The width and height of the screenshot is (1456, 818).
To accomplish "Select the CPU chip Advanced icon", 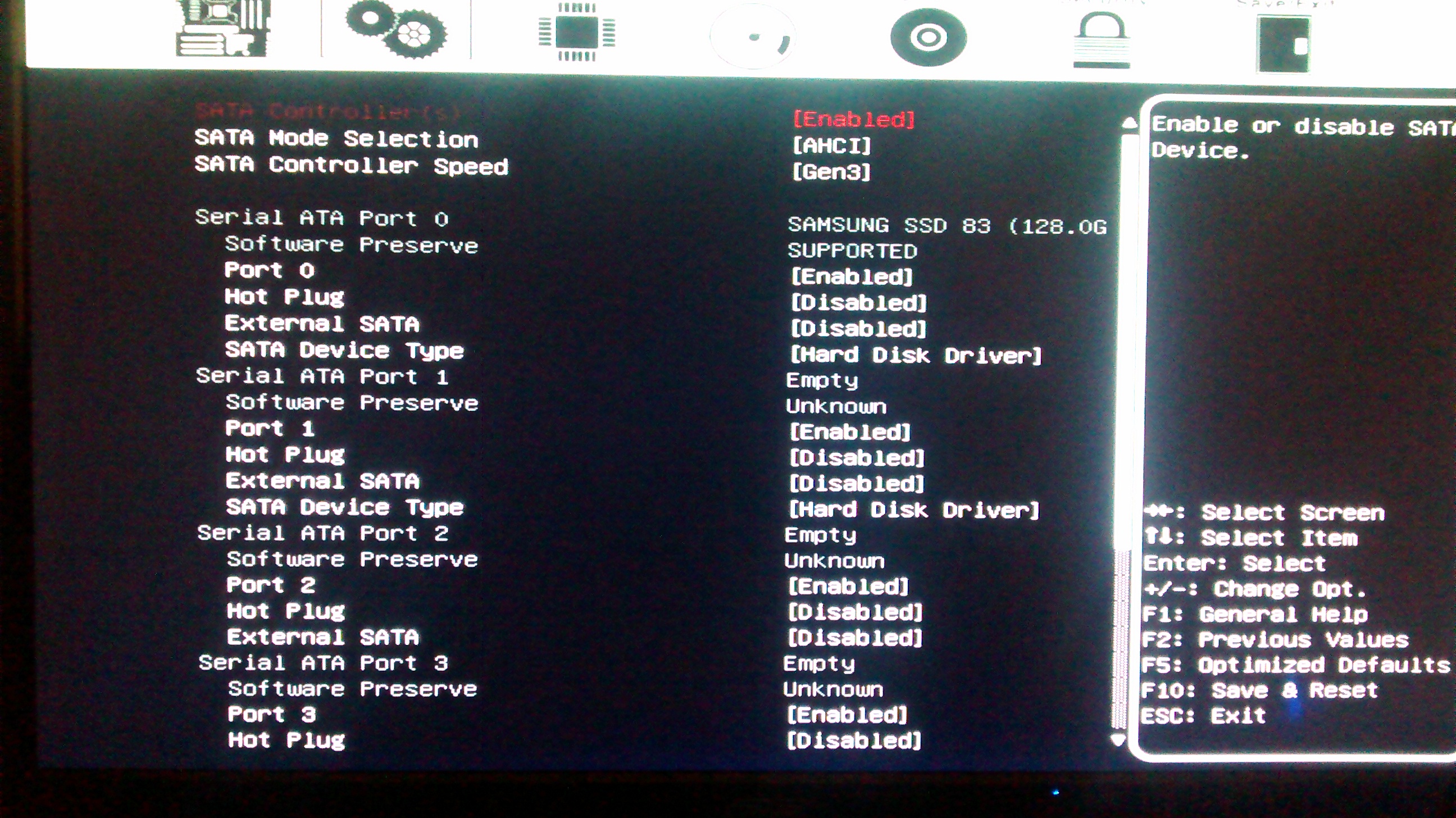I will tap(576, 32).
